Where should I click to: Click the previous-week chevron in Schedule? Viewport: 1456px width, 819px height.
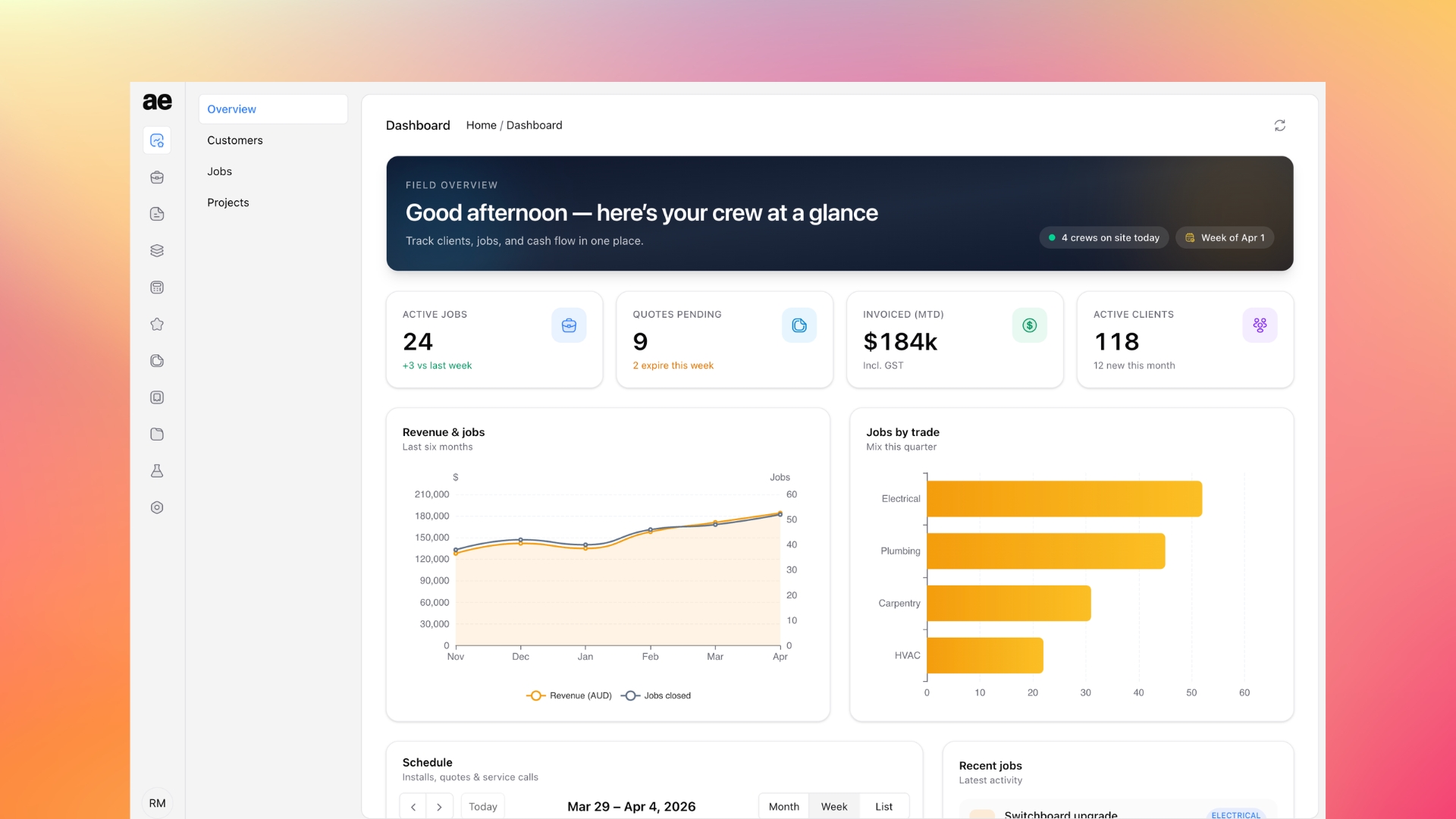click(413, 806)
